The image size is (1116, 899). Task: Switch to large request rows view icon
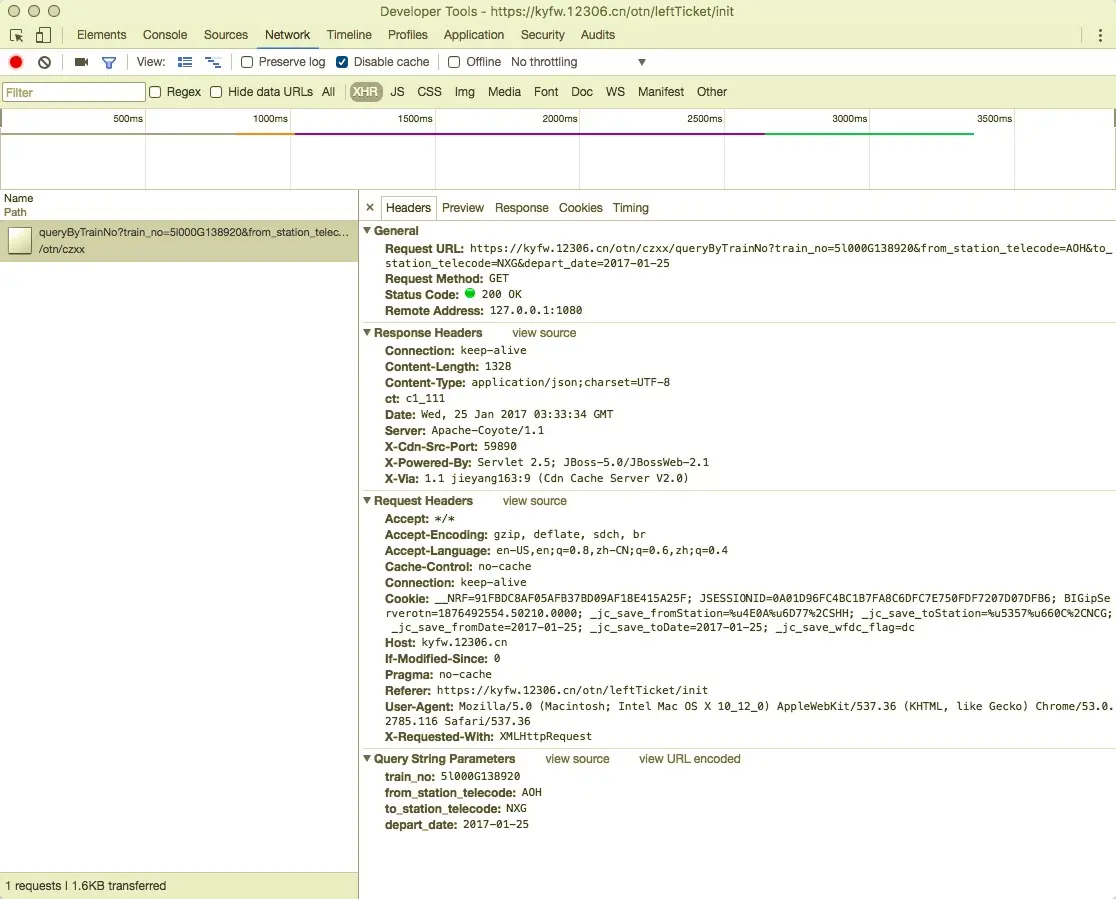click(x=185, y=62)
